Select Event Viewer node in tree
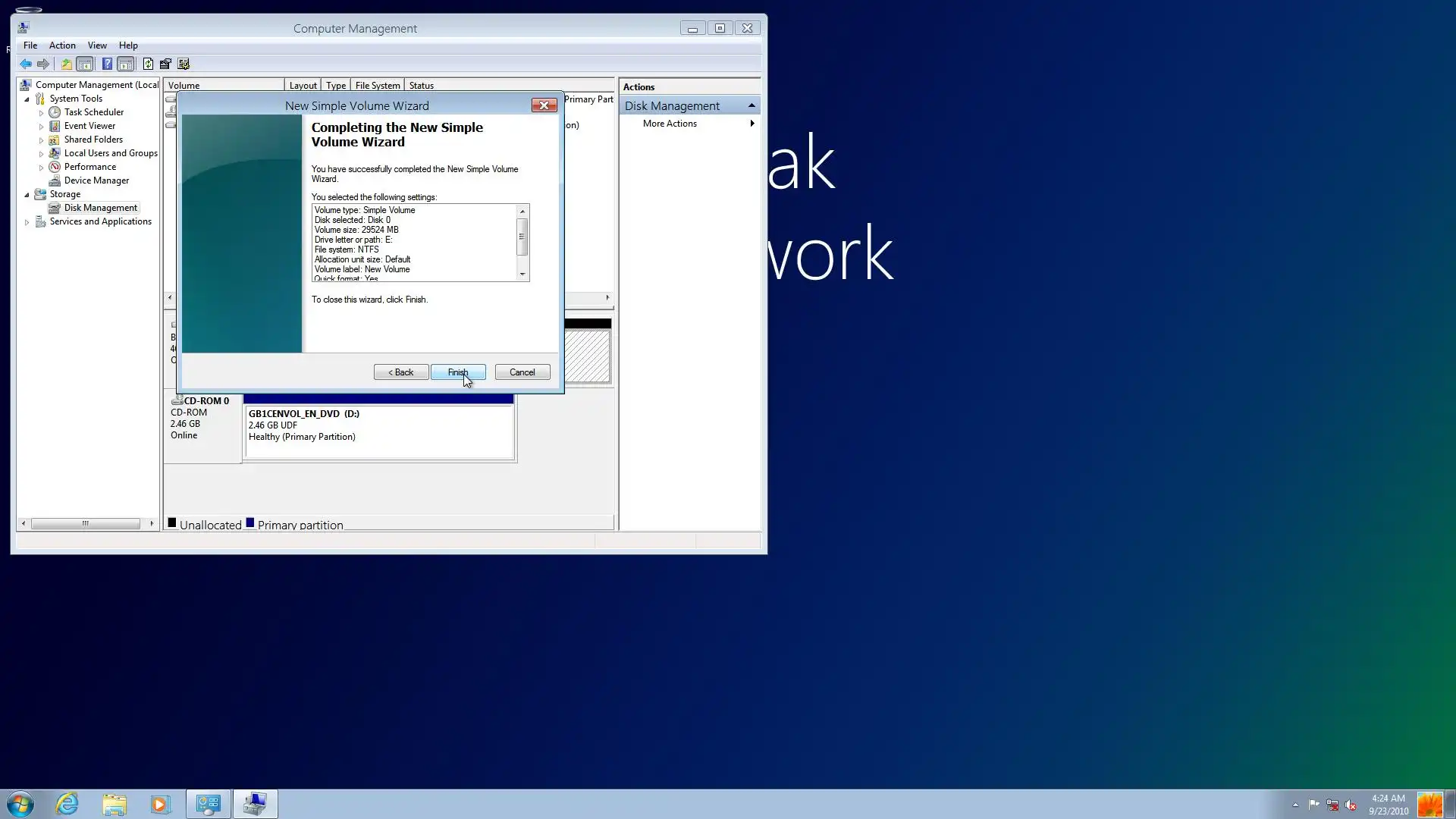 coord(89,126)
